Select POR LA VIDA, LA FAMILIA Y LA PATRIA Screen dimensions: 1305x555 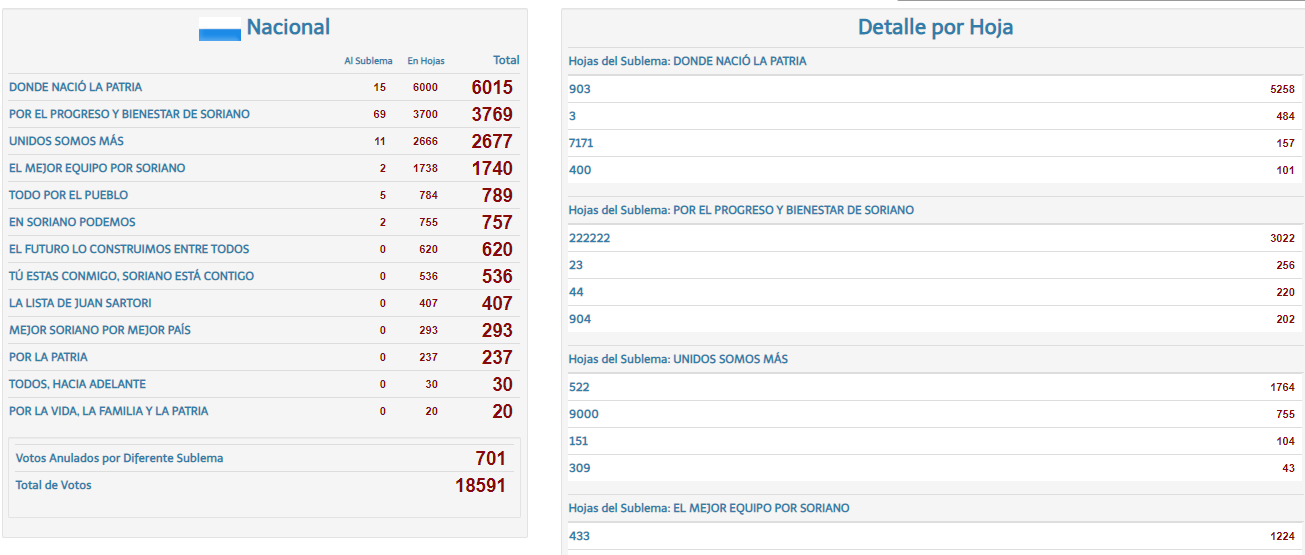(108, 411)
